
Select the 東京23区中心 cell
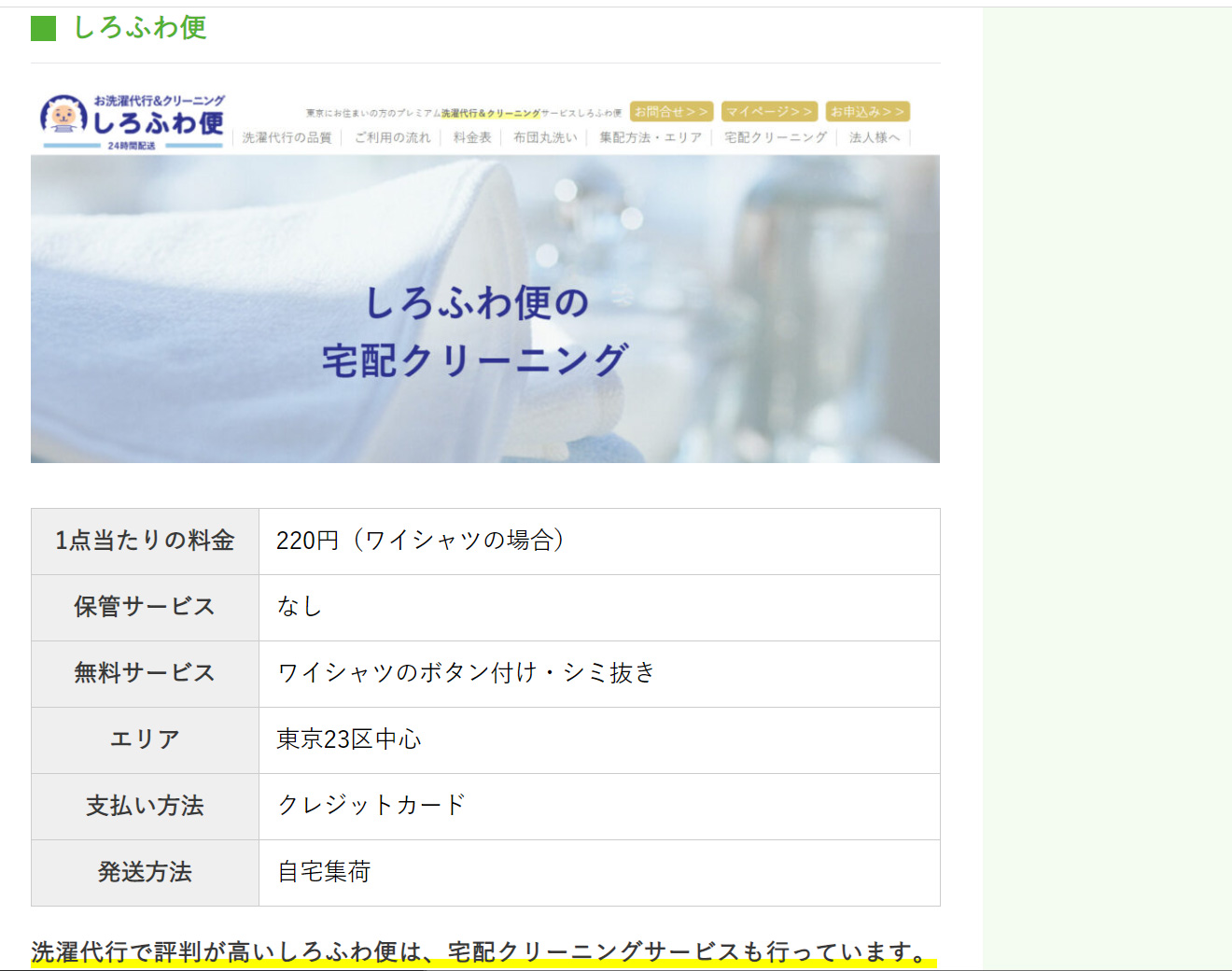coord(599,740)
